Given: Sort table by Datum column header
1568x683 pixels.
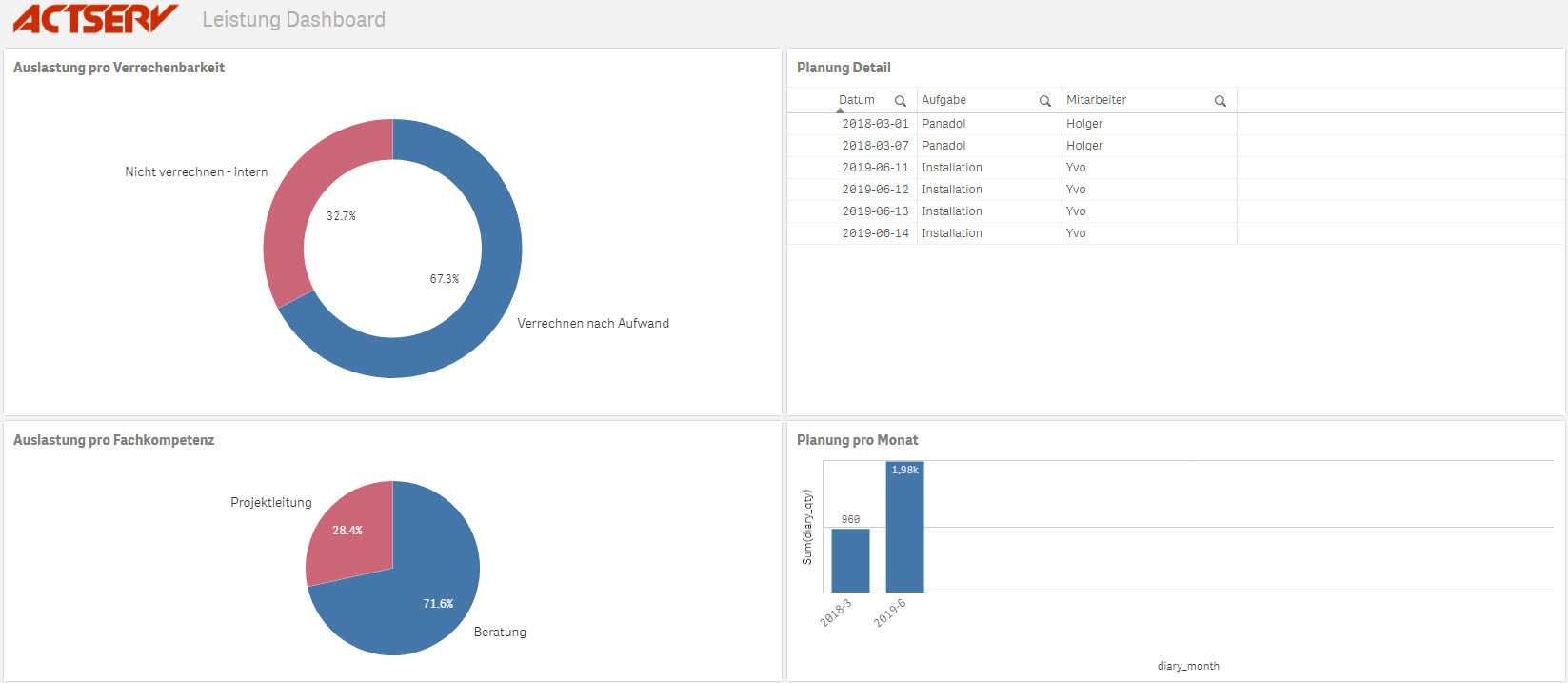Looking at the screenshot, I should [x=856, y=100].
